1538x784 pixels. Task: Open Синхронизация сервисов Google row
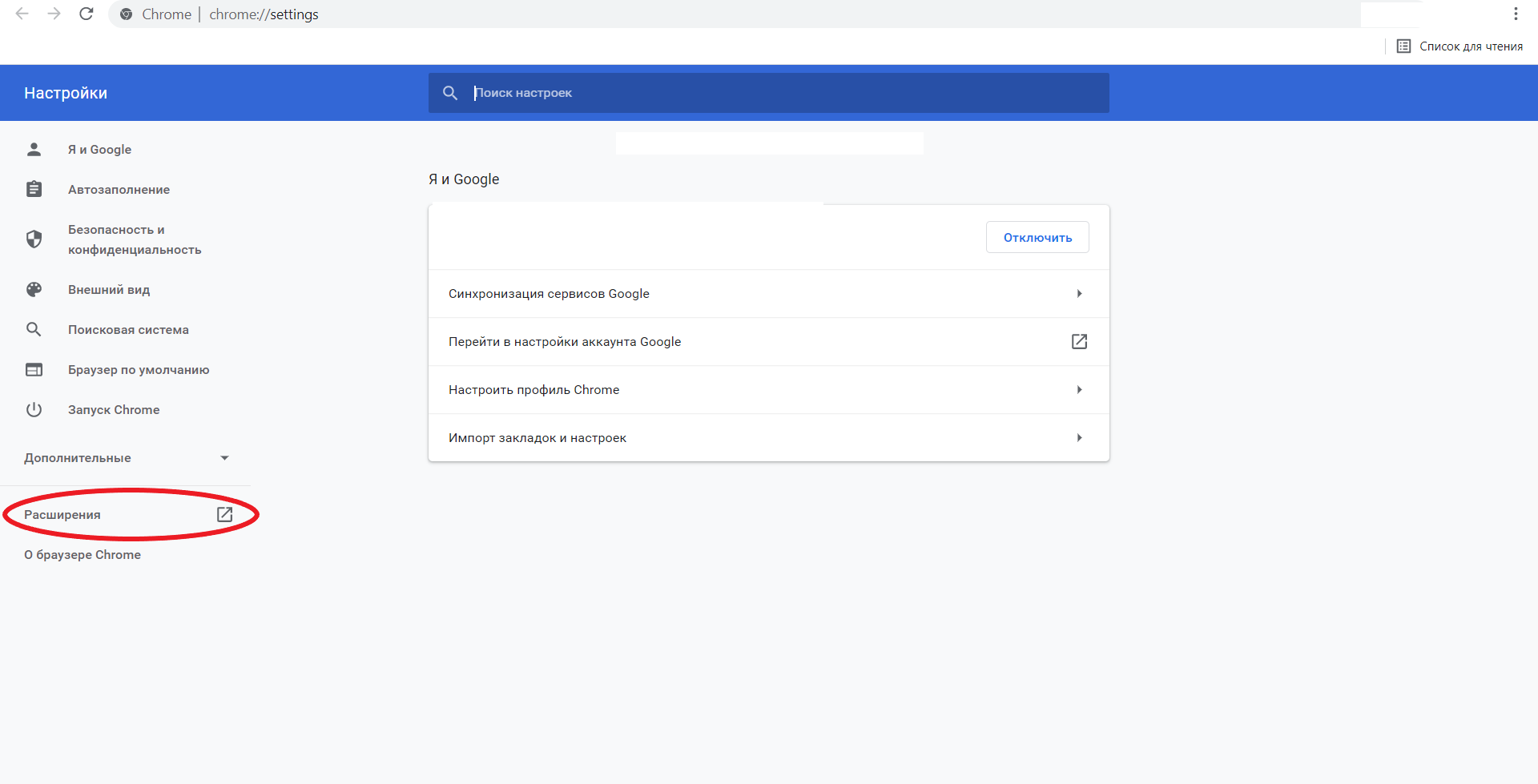[769, 294]
